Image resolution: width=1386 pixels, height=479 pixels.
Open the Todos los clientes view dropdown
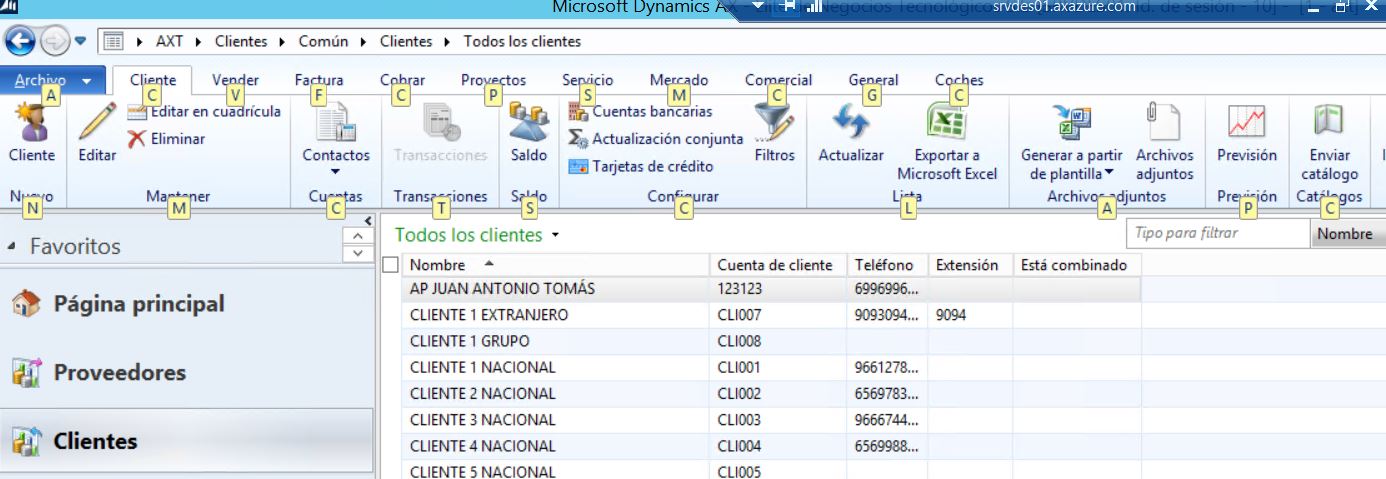pyautogui.click(x=555, y=236)
